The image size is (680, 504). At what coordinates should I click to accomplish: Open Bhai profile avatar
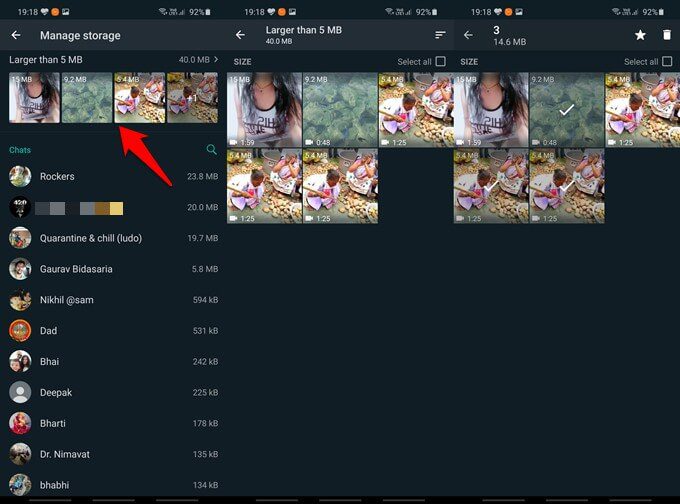point(20,361)
